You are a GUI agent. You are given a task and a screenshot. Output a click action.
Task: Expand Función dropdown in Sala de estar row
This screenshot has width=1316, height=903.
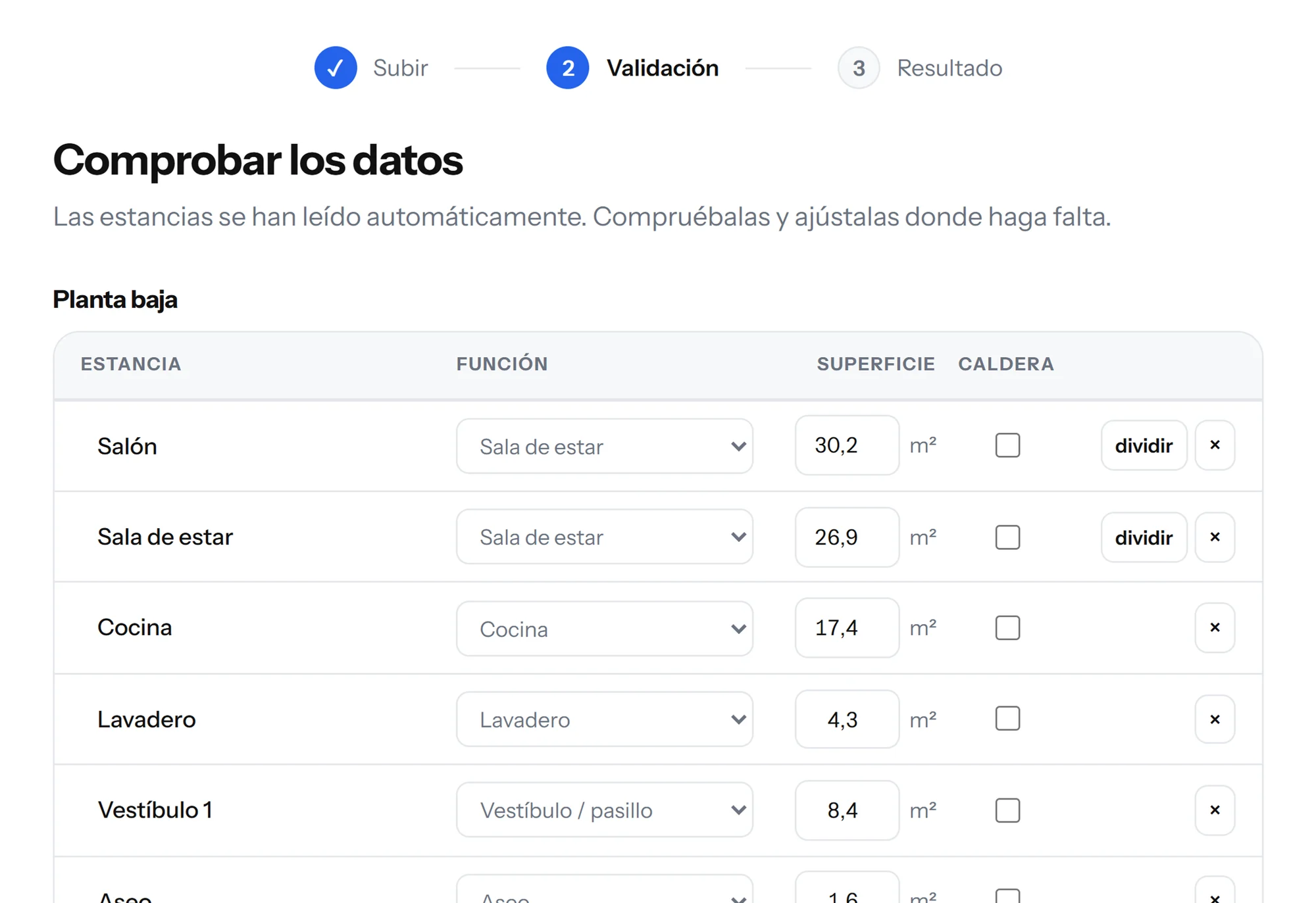604,537
